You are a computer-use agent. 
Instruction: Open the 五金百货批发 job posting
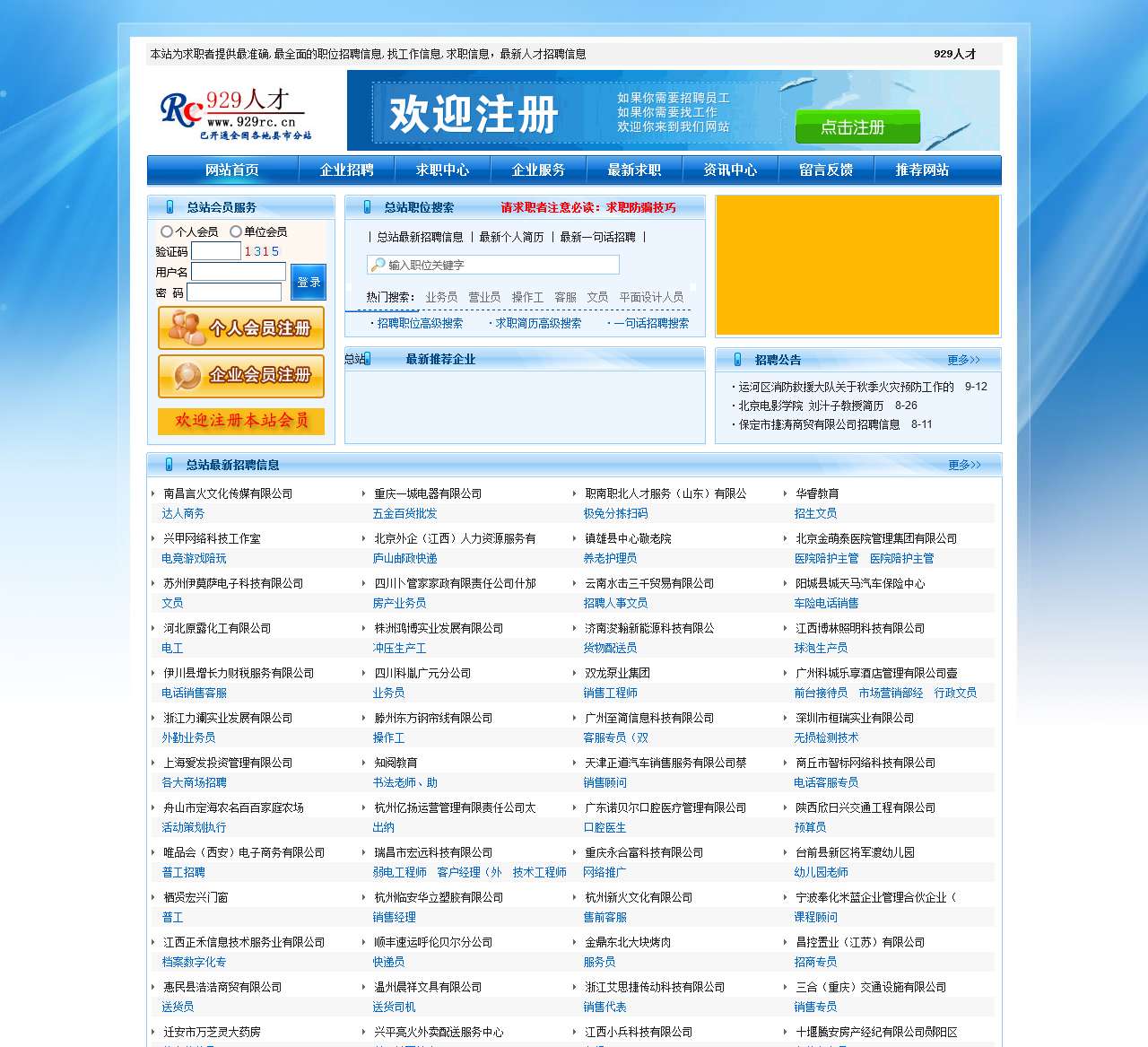click(404, 513)
